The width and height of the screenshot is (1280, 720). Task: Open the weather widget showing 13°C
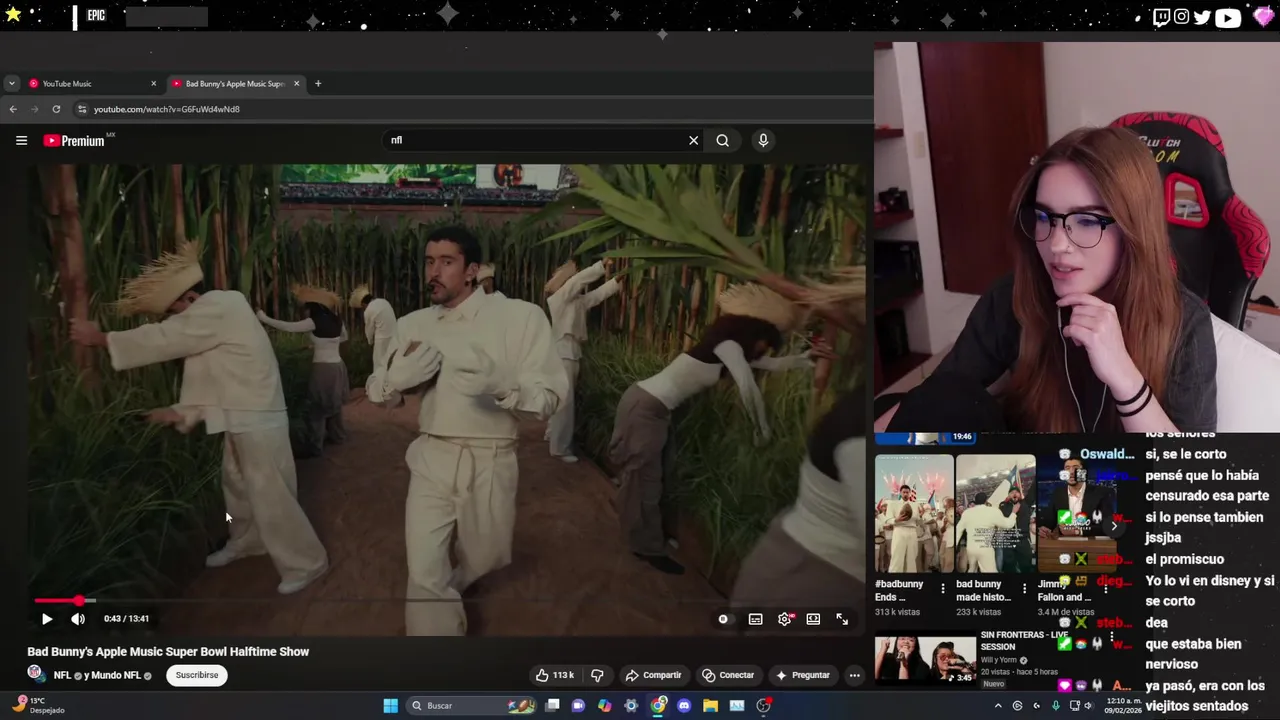38,706
